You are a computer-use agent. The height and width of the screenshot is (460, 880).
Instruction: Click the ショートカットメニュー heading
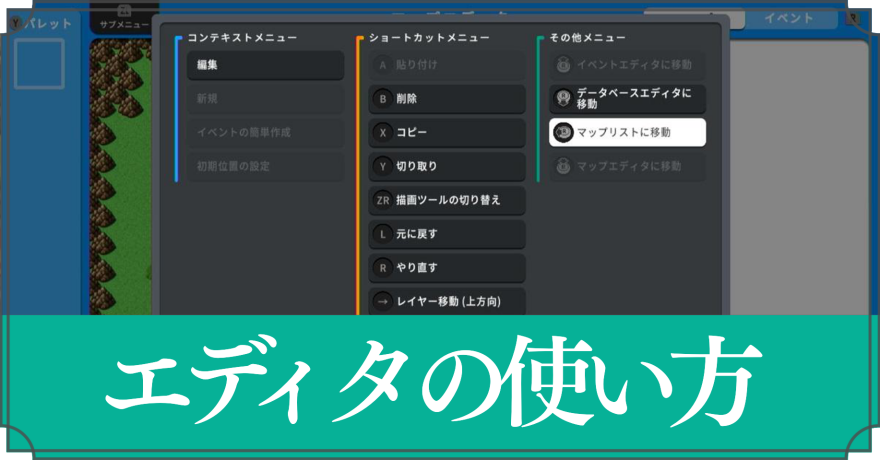pyautogui.click(x=429, y=38)
